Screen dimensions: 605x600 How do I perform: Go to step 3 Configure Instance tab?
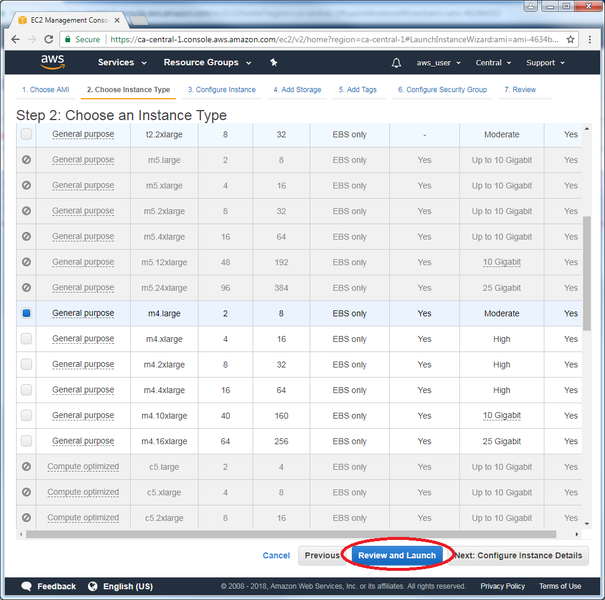coord(221,90)
